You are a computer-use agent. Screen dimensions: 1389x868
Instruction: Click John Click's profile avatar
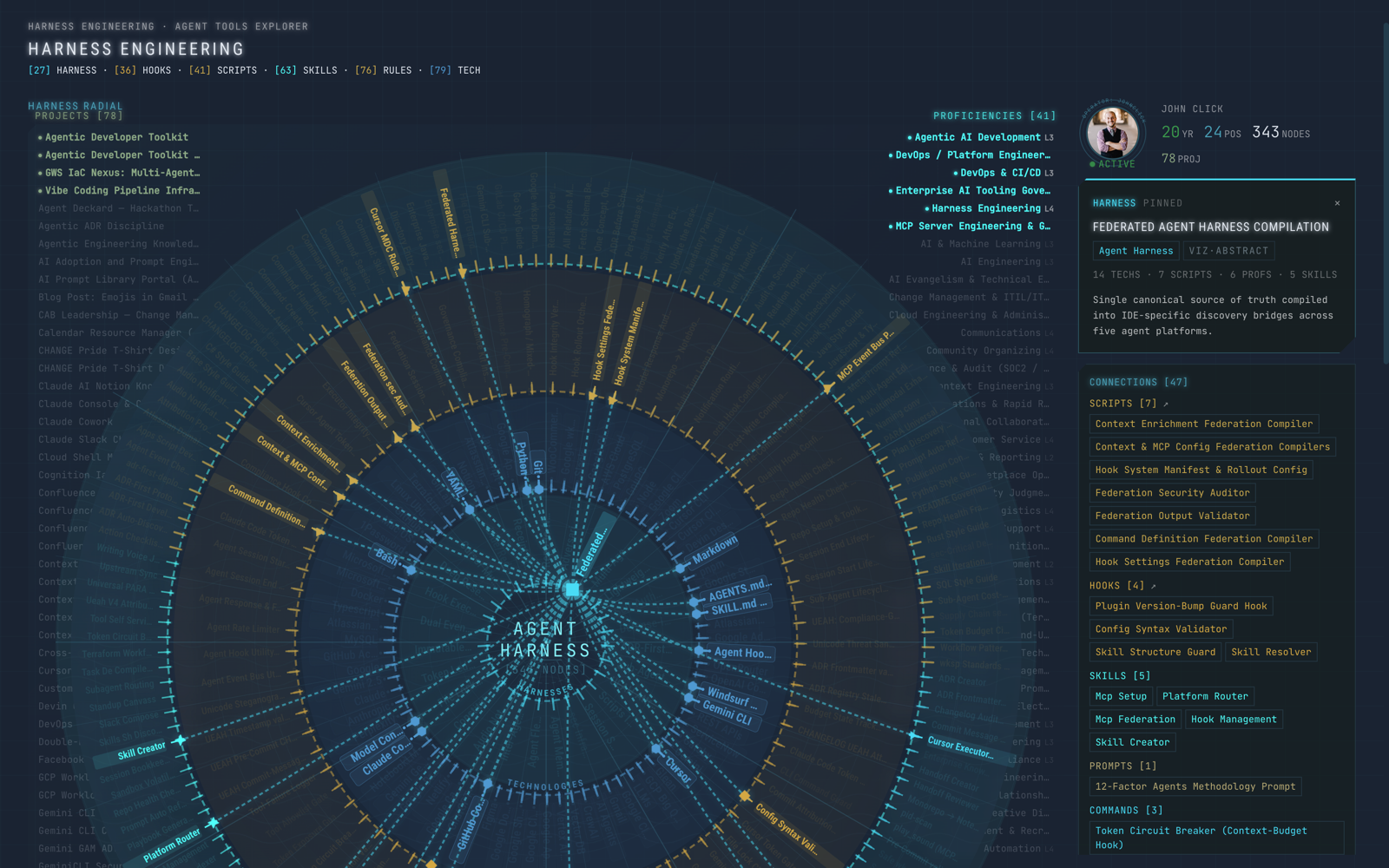(x=1113, y=133)
